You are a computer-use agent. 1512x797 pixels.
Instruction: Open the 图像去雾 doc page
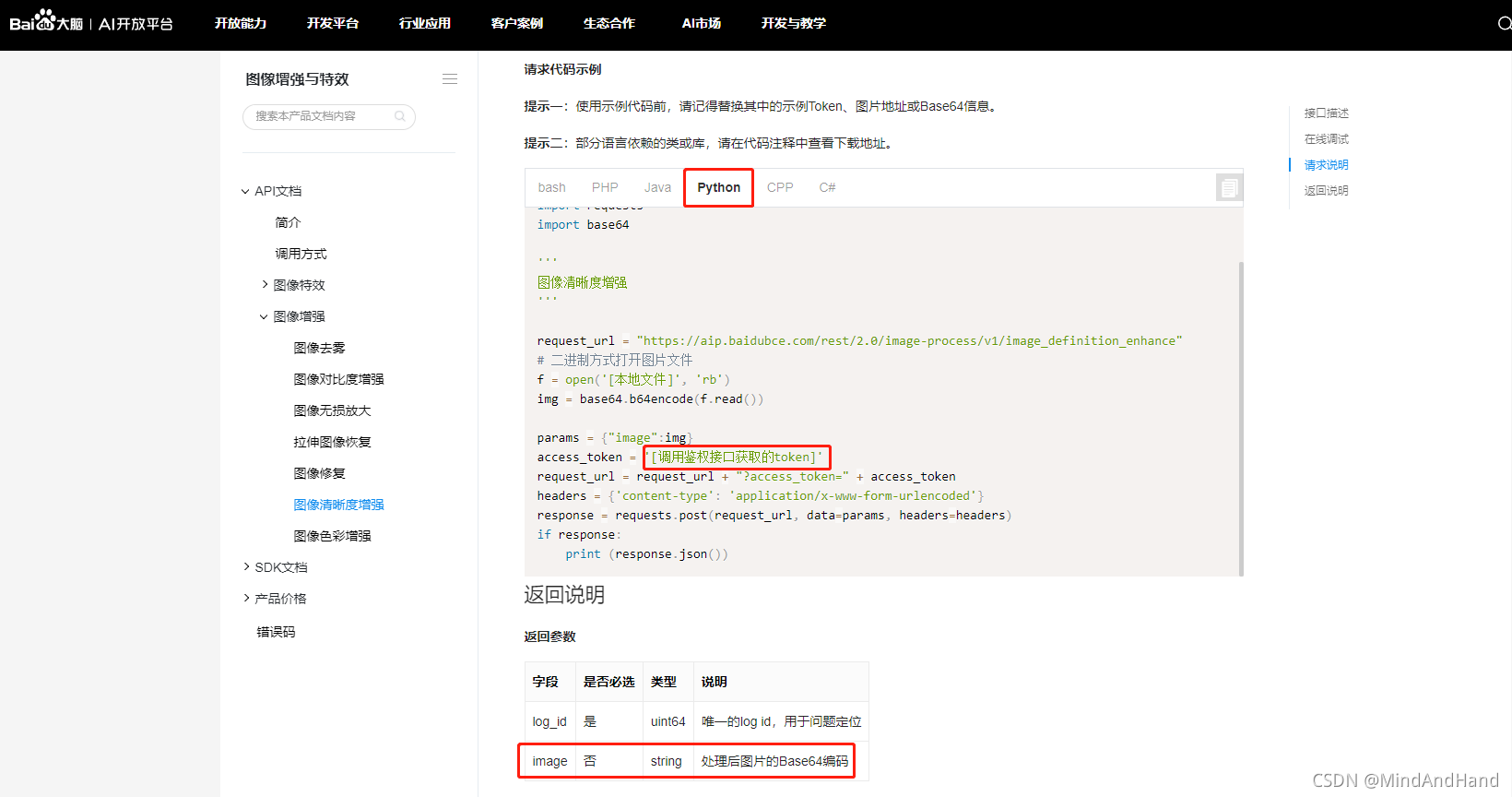(x=319, y=348)
